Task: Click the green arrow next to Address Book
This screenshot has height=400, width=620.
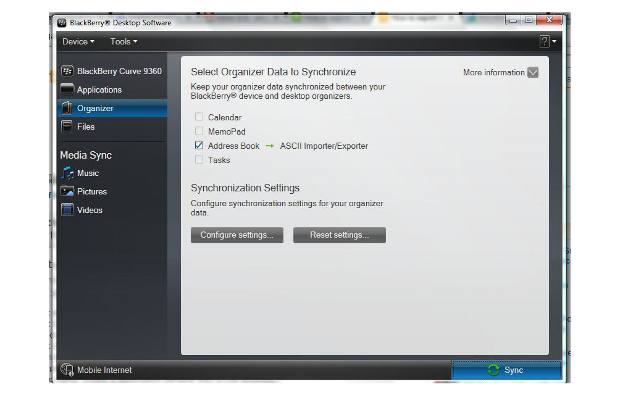Action: [270, 146]
